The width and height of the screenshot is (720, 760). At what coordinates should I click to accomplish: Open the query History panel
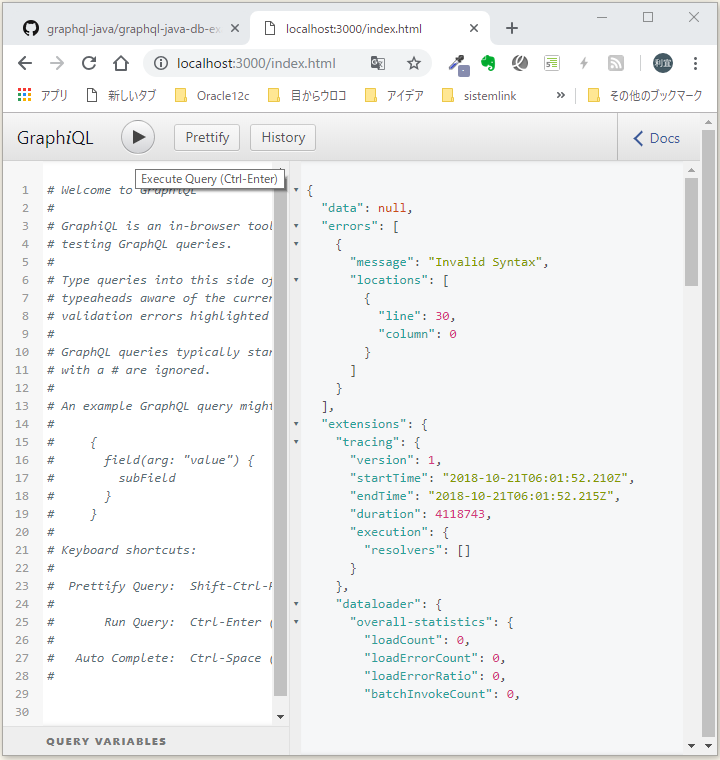click(283, 138)
